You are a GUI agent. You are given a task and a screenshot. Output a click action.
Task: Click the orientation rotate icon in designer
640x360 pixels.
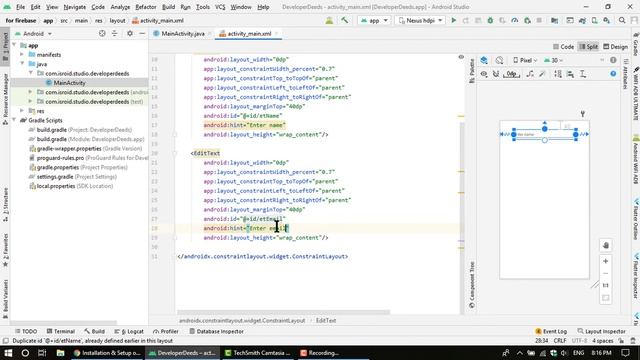(499, 60)
